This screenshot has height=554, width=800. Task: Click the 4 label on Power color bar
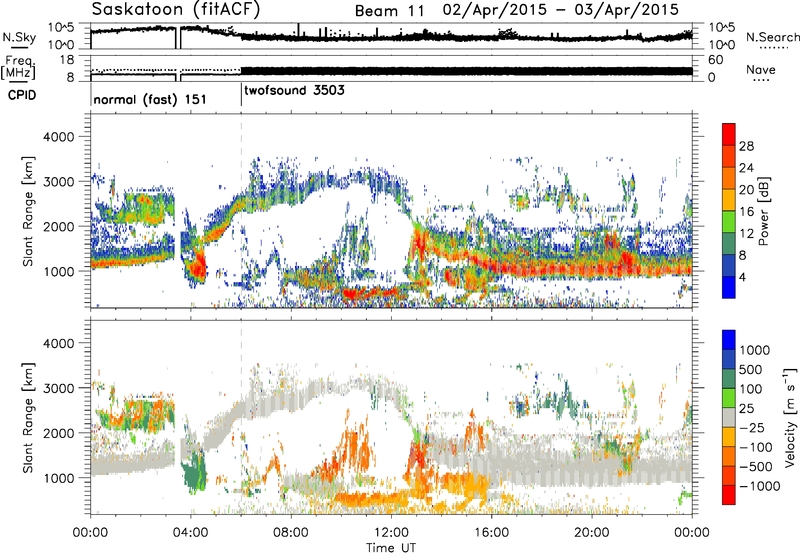click(743, 278)
